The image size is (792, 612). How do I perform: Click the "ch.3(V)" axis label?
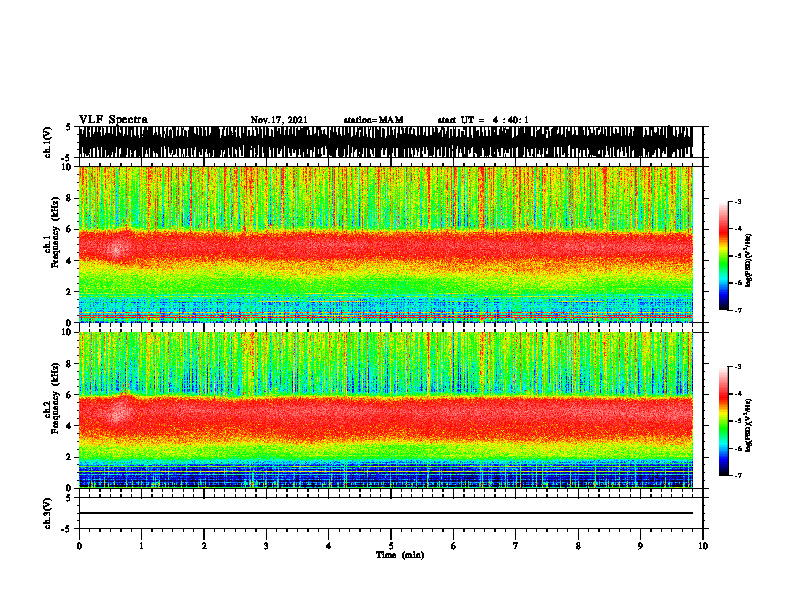click(47, 513)
